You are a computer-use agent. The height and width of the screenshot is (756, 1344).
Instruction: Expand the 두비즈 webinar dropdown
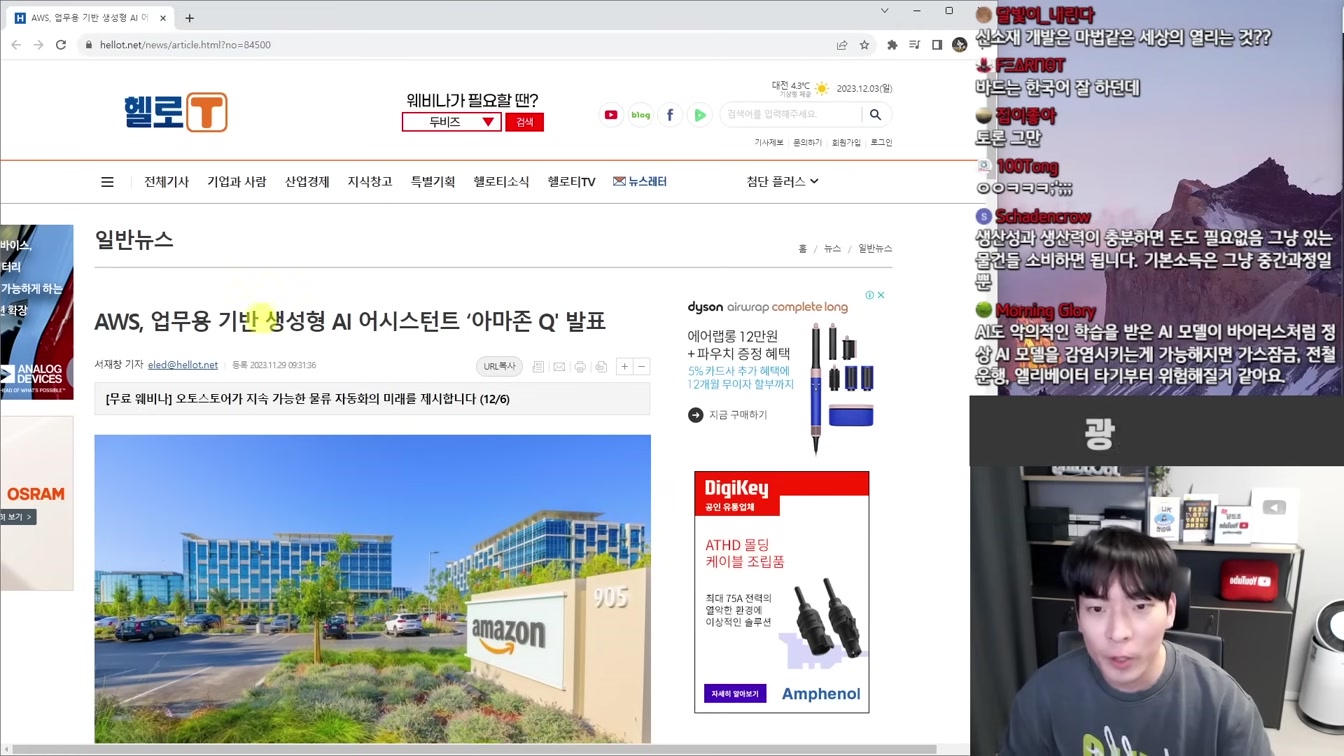point(452,122)
